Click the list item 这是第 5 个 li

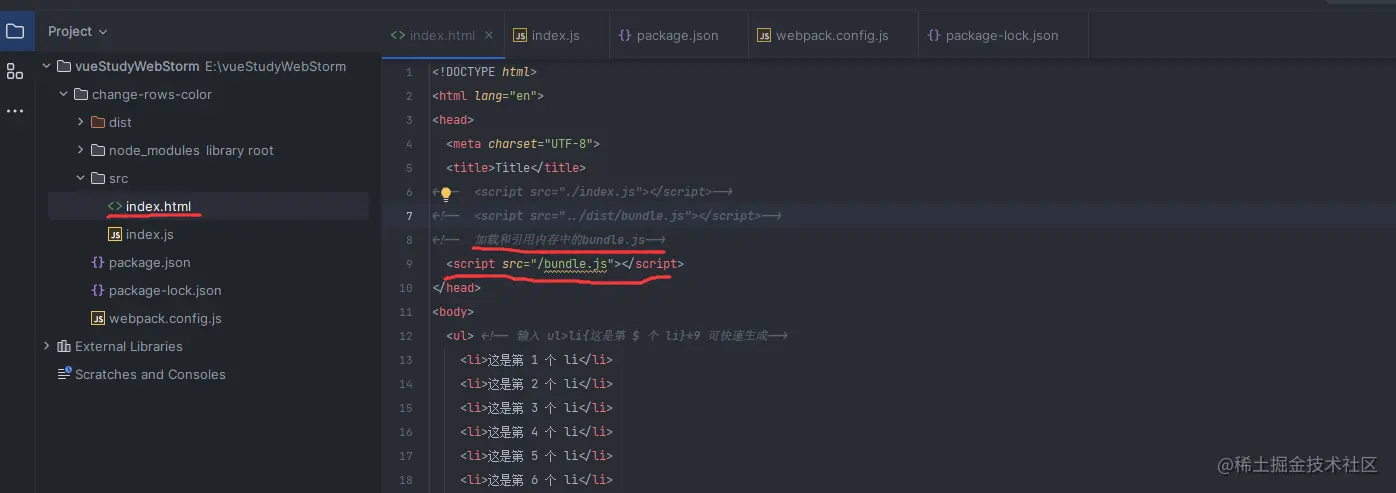click(x=537, y=456)
